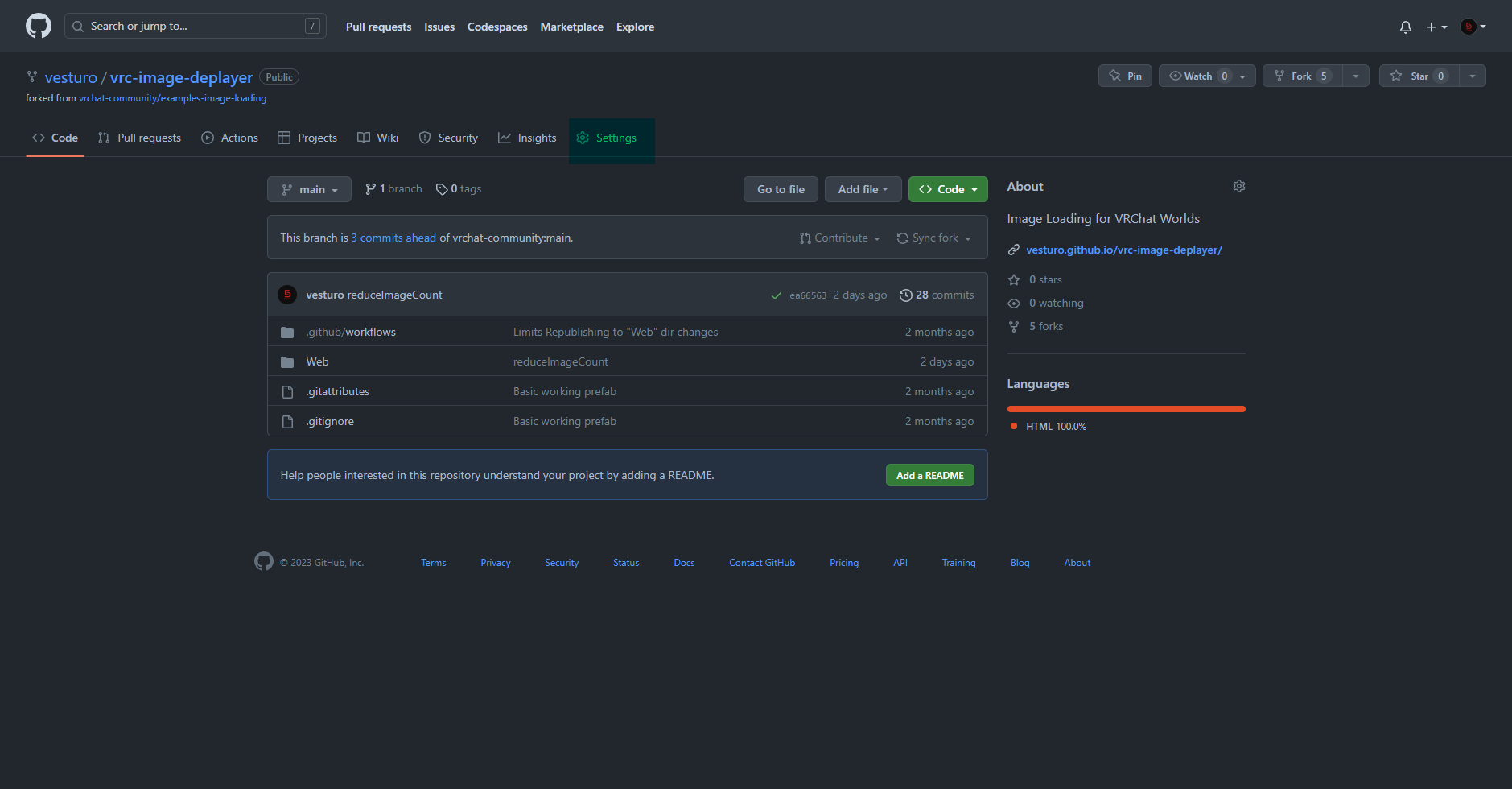Click the .gitattributes file icon
1512x789 pixels.
coord(287,392)
